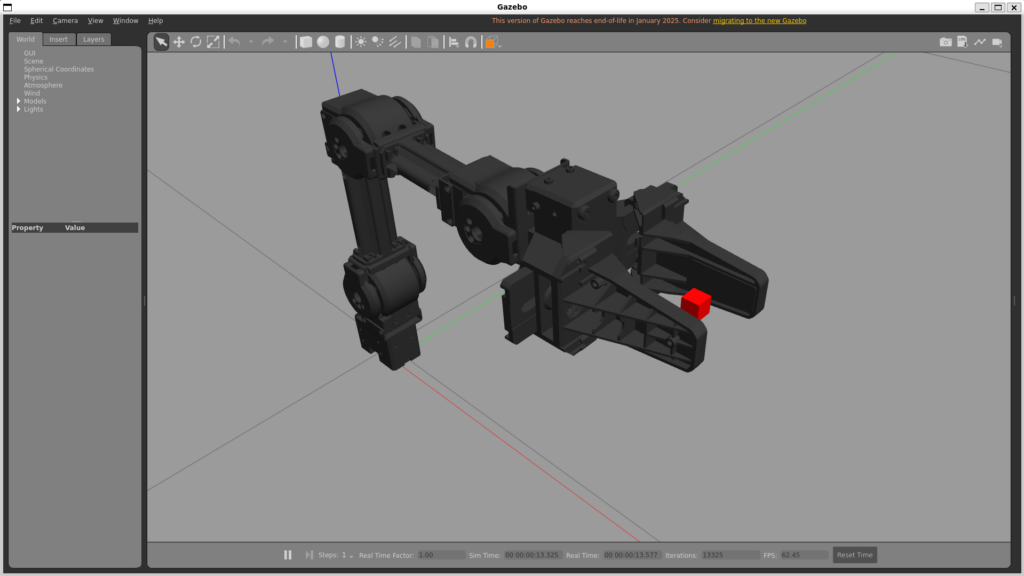Toggle the orange view angle button
The width and height of the screenshot is (1024, 576).
coord(490,42)
